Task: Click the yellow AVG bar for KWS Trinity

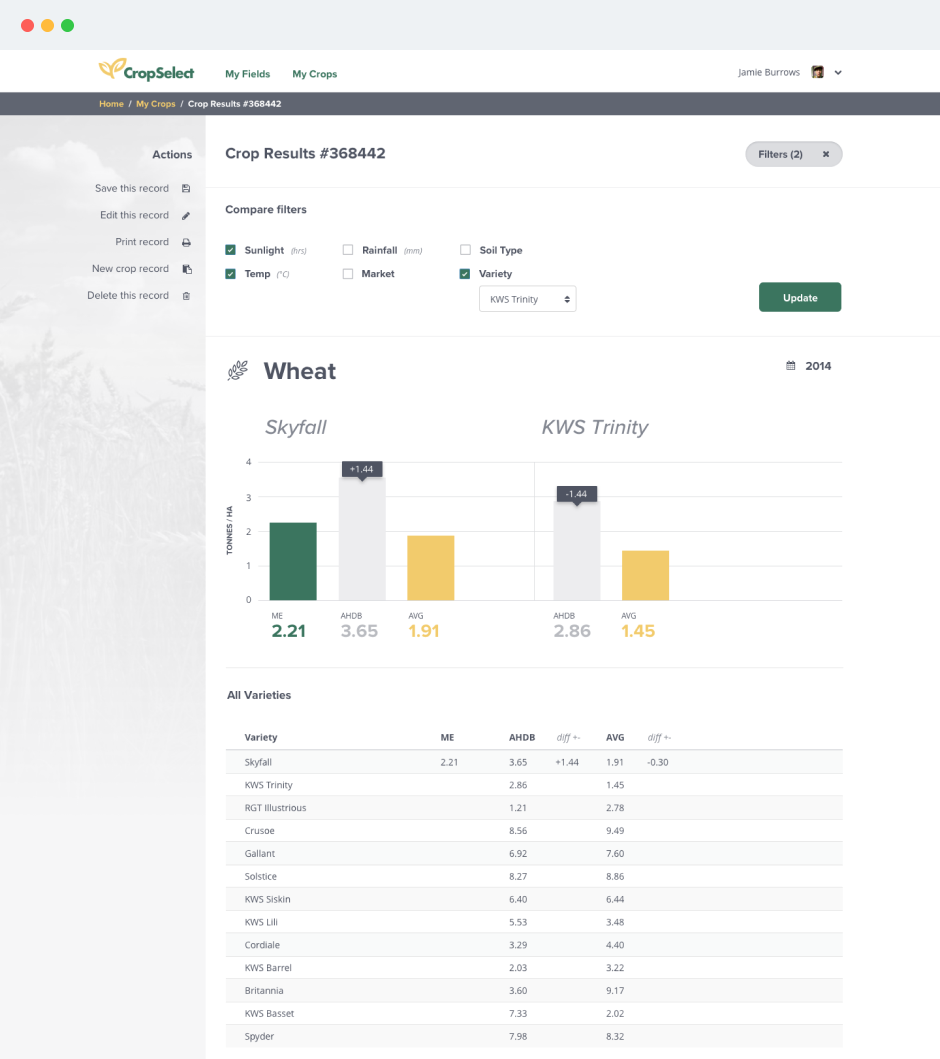Action: pos(646,575)
